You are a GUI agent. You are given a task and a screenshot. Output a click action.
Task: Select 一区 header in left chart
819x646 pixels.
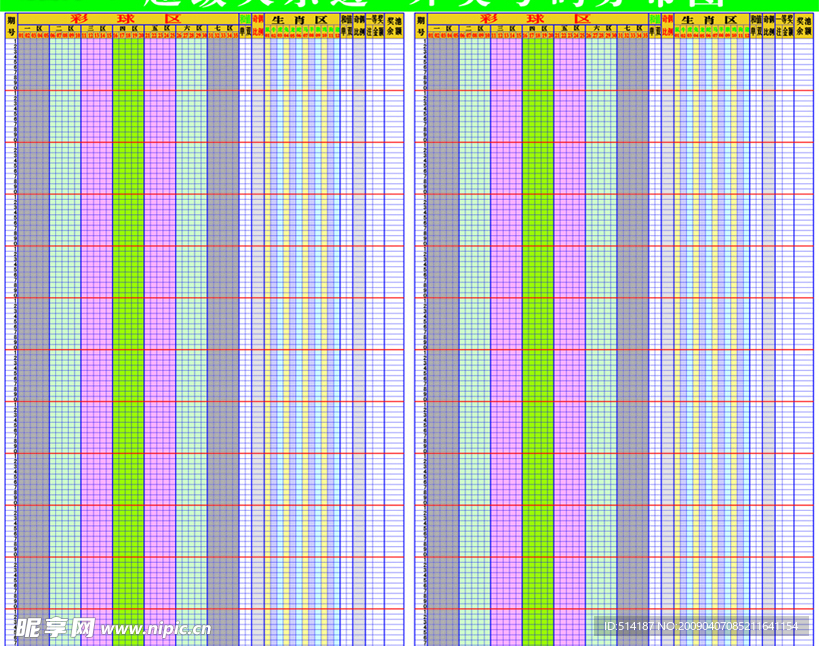click(x=33, y=28)
